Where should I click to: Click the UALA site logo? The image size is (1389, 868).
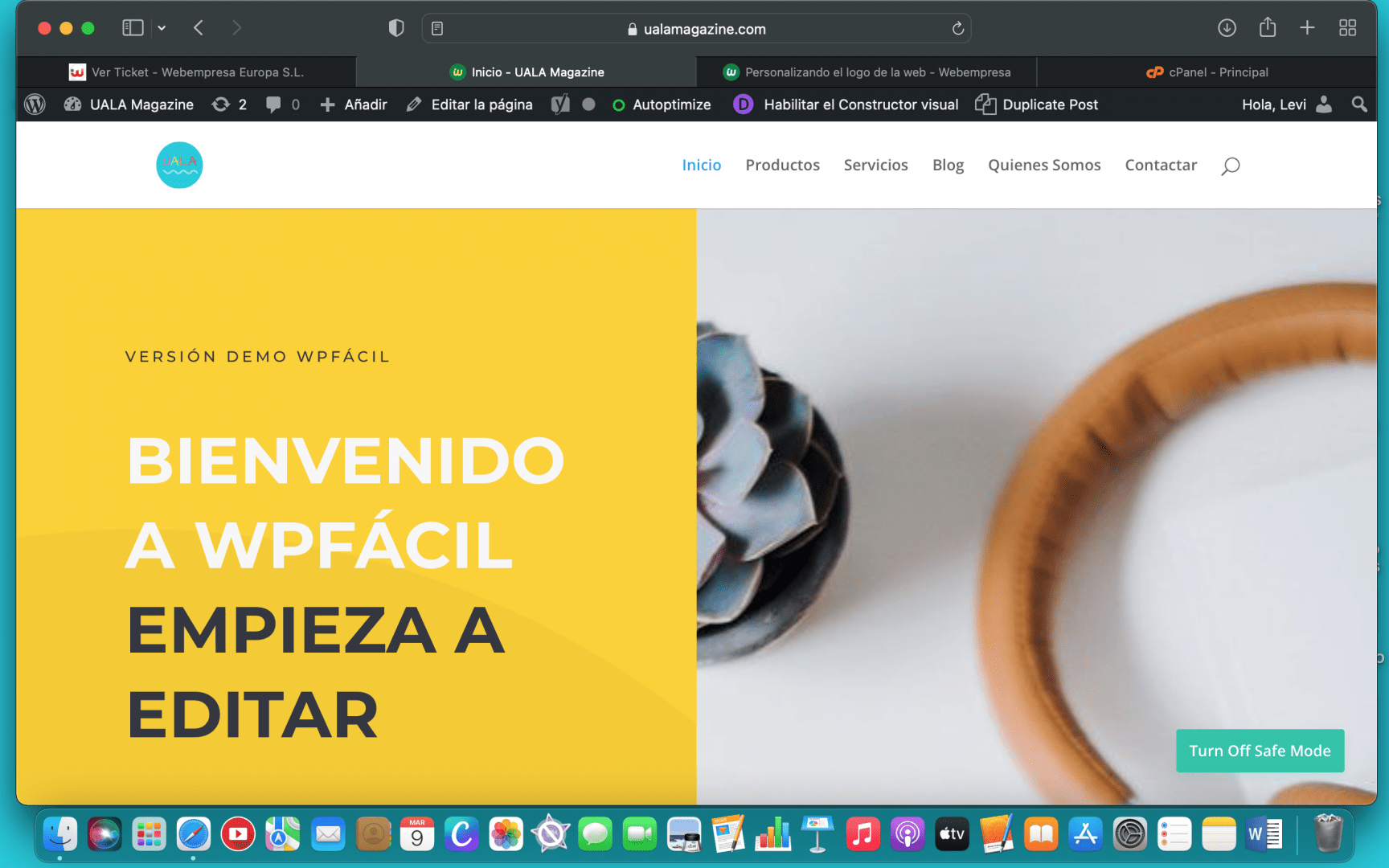click(x=179, y=165)
